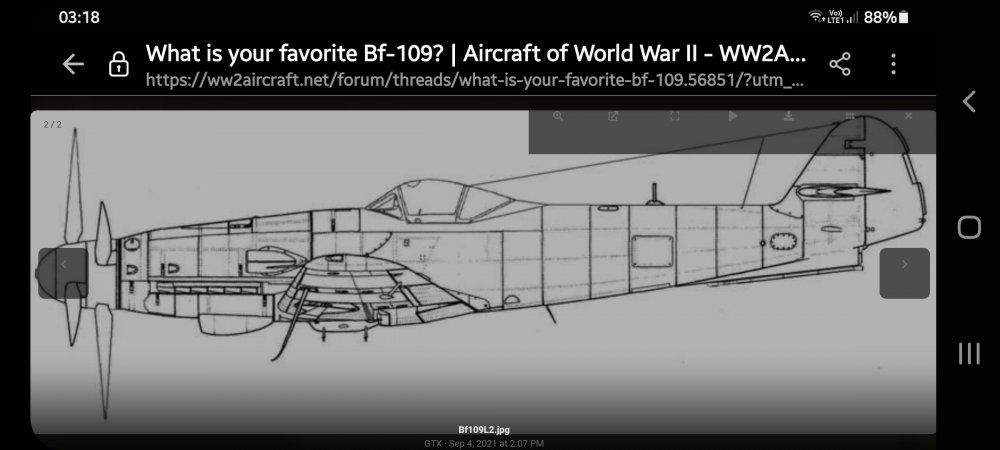
Task: Tap the 'GTX · Sep 4, 2021' caption line
Action: point(484,443)
